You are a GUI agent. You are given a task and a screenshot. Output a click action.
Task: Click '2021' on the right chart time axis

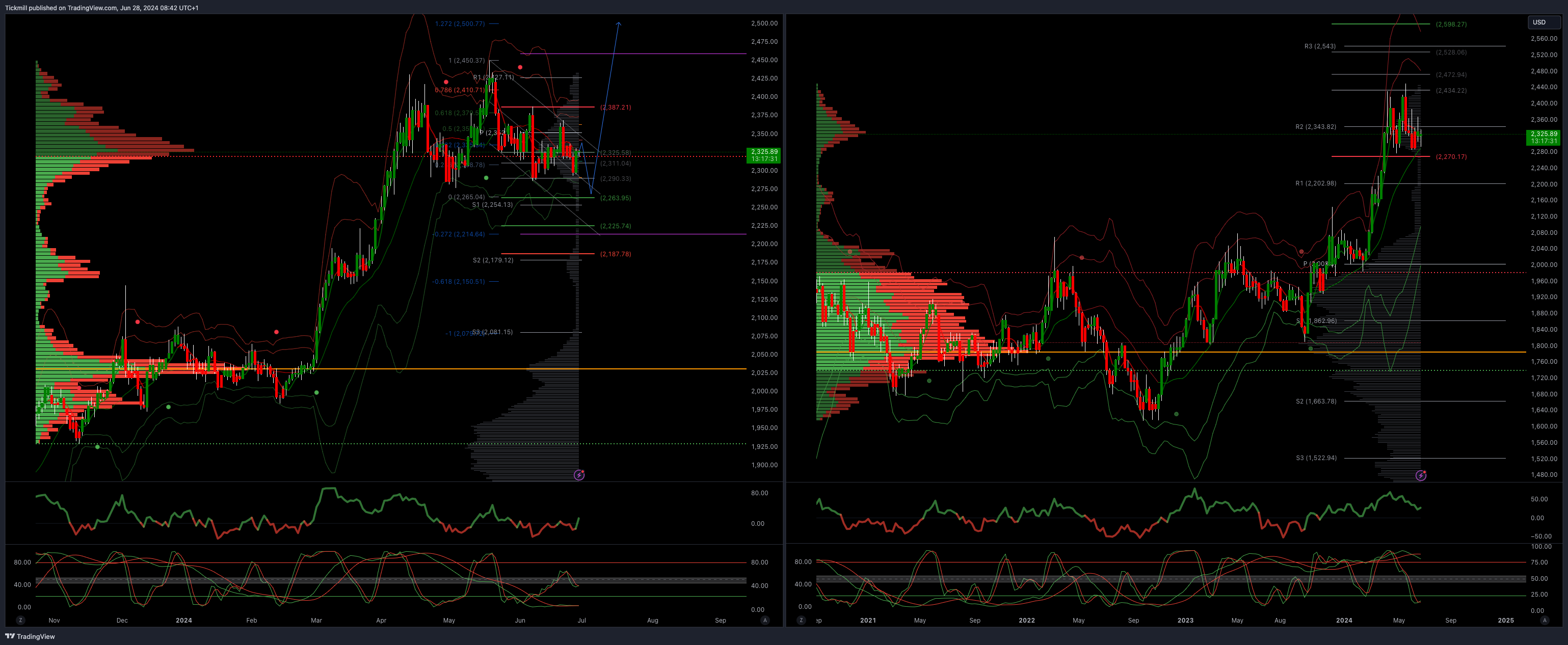(x=868, y=620)
